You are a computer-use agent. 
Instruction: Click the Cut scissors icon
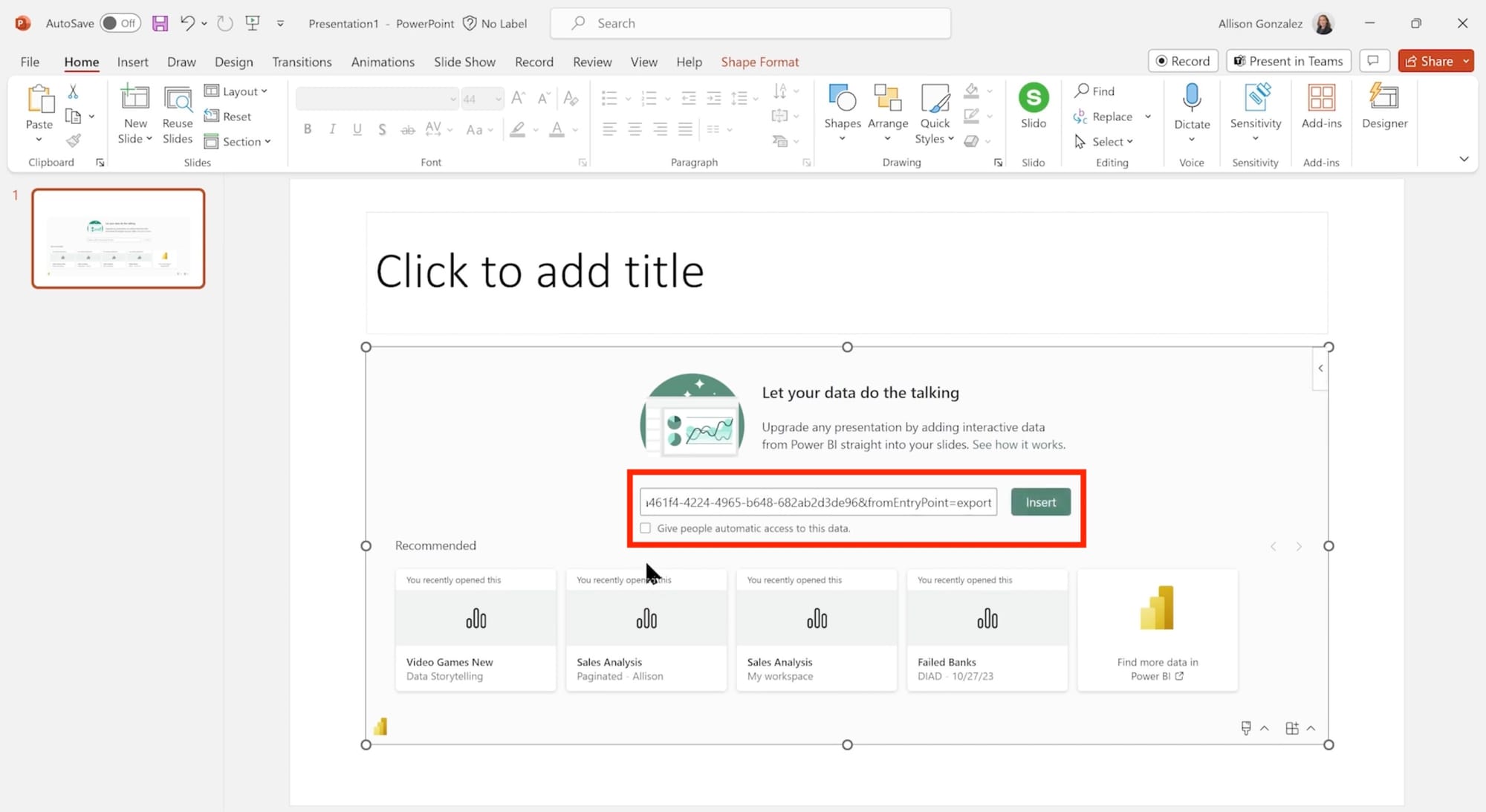tap(73, 91)
